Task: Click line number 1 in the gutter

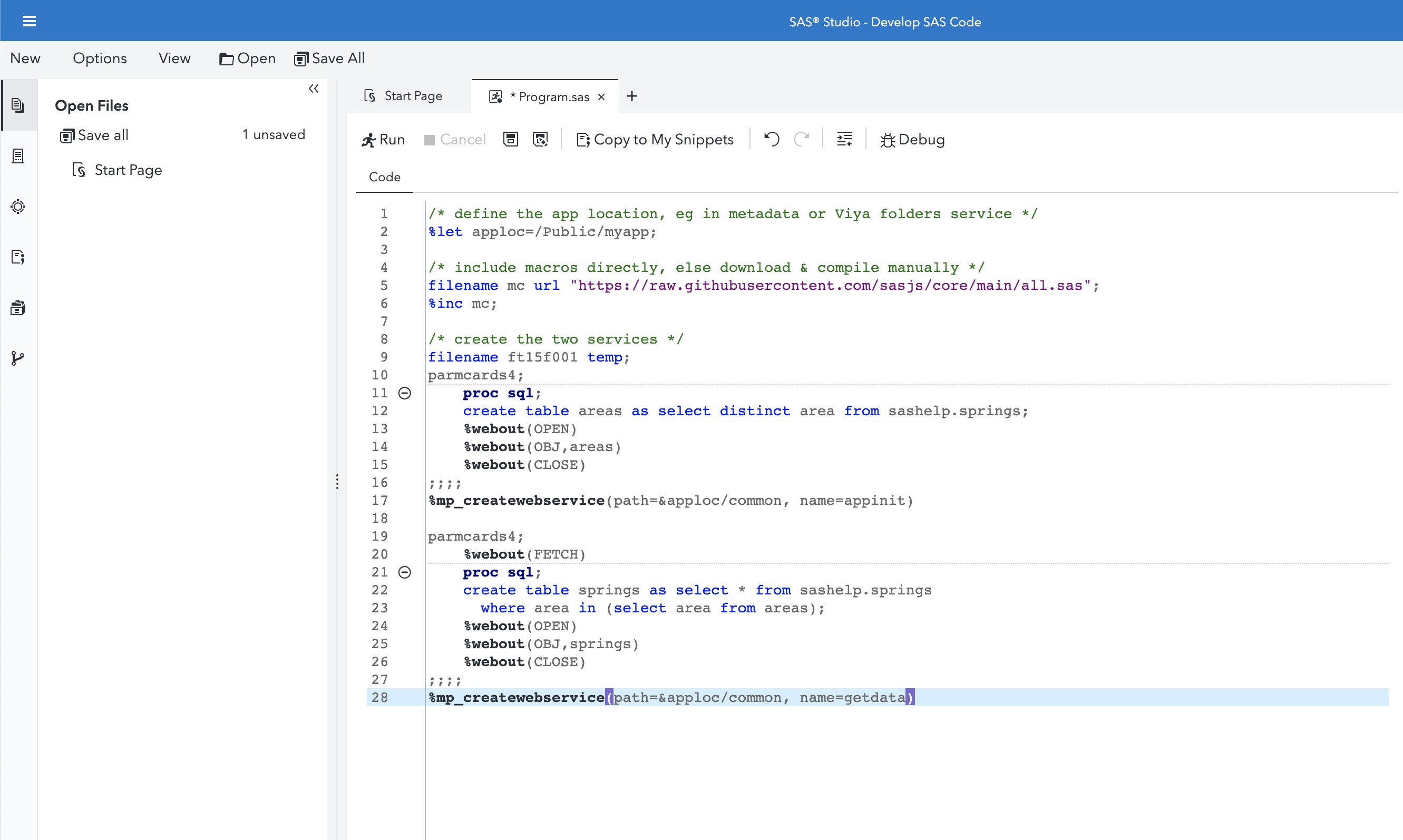Action: [384, 214]
